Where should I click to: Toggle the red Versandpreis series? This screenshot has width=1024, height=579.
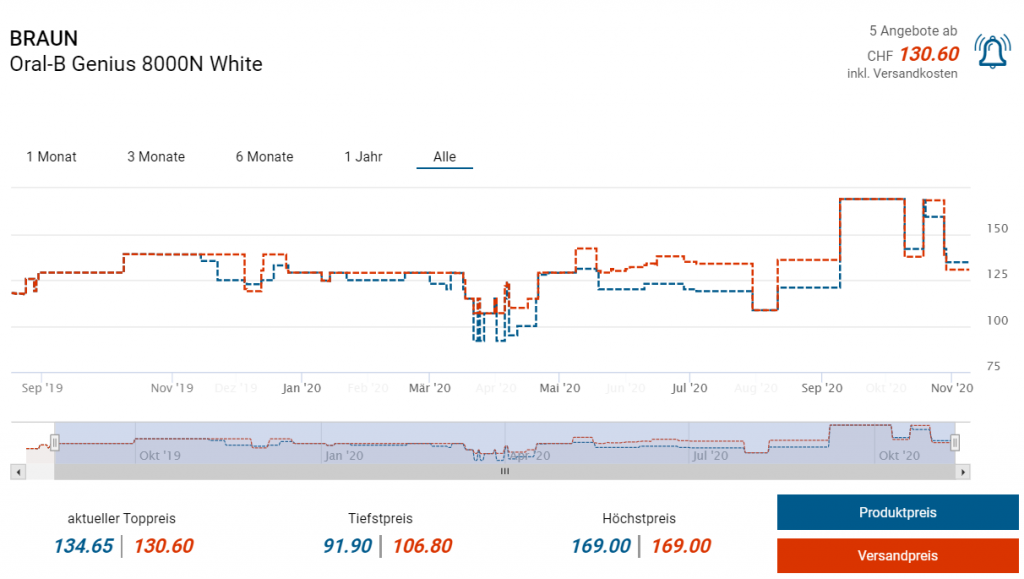click(897, 555)
